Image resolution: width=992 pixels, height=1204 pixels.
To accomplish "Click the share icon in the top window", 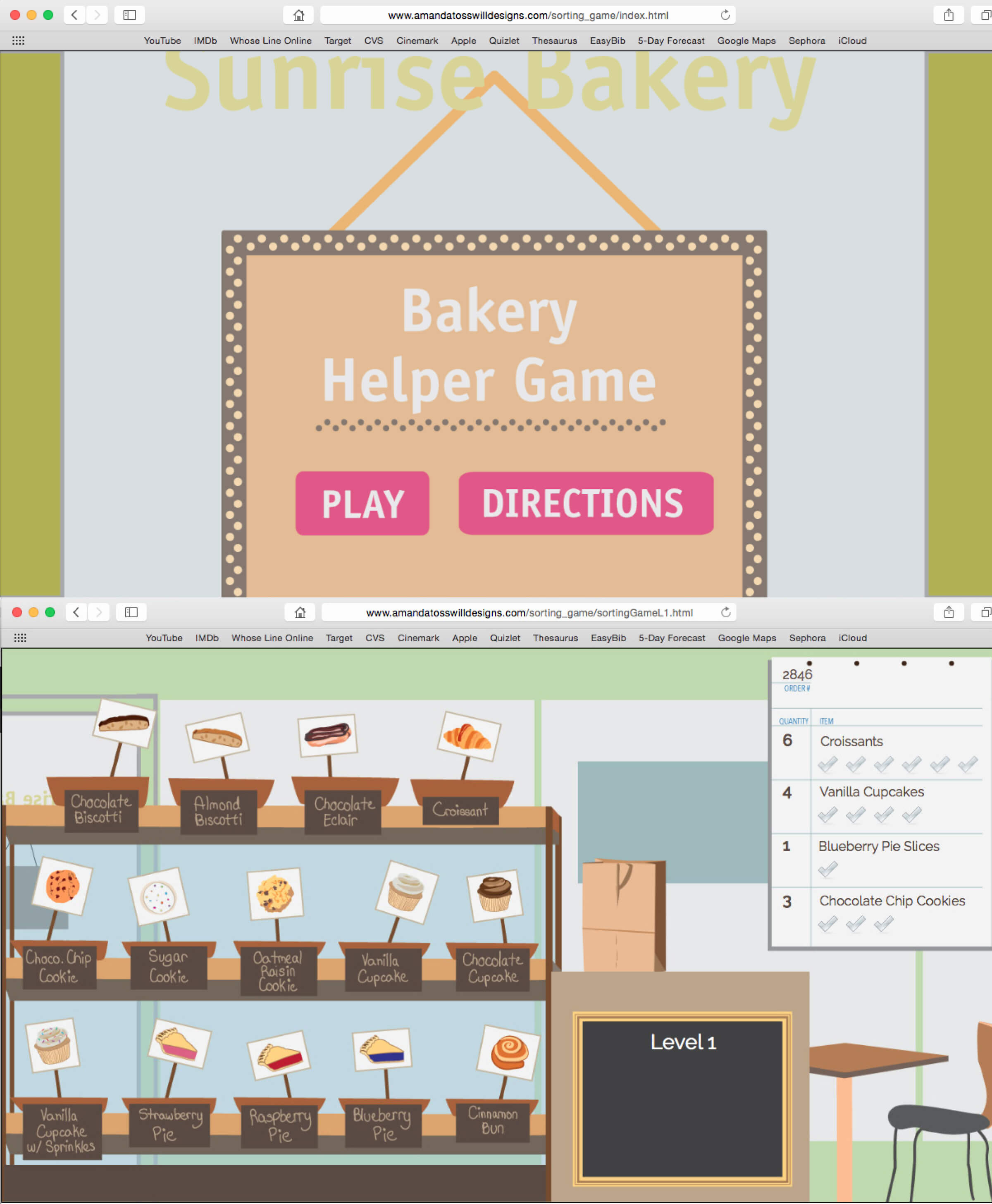I will tap(949, 15).
